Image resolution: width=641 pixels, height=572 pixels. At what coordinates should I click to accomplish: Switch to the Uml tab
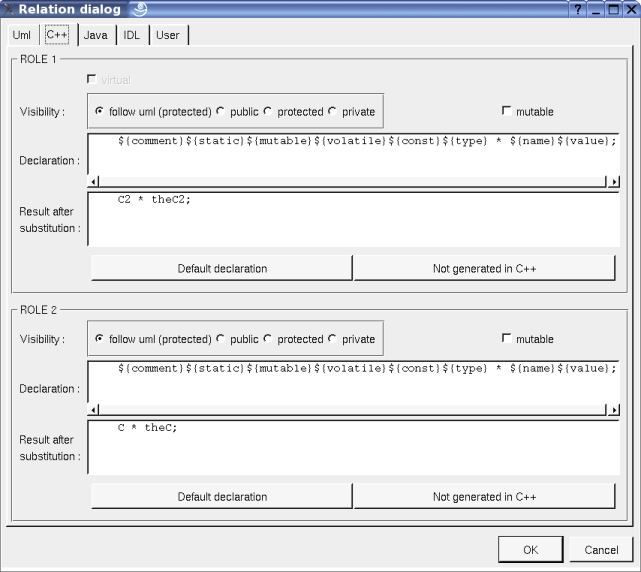pos(23,35)
